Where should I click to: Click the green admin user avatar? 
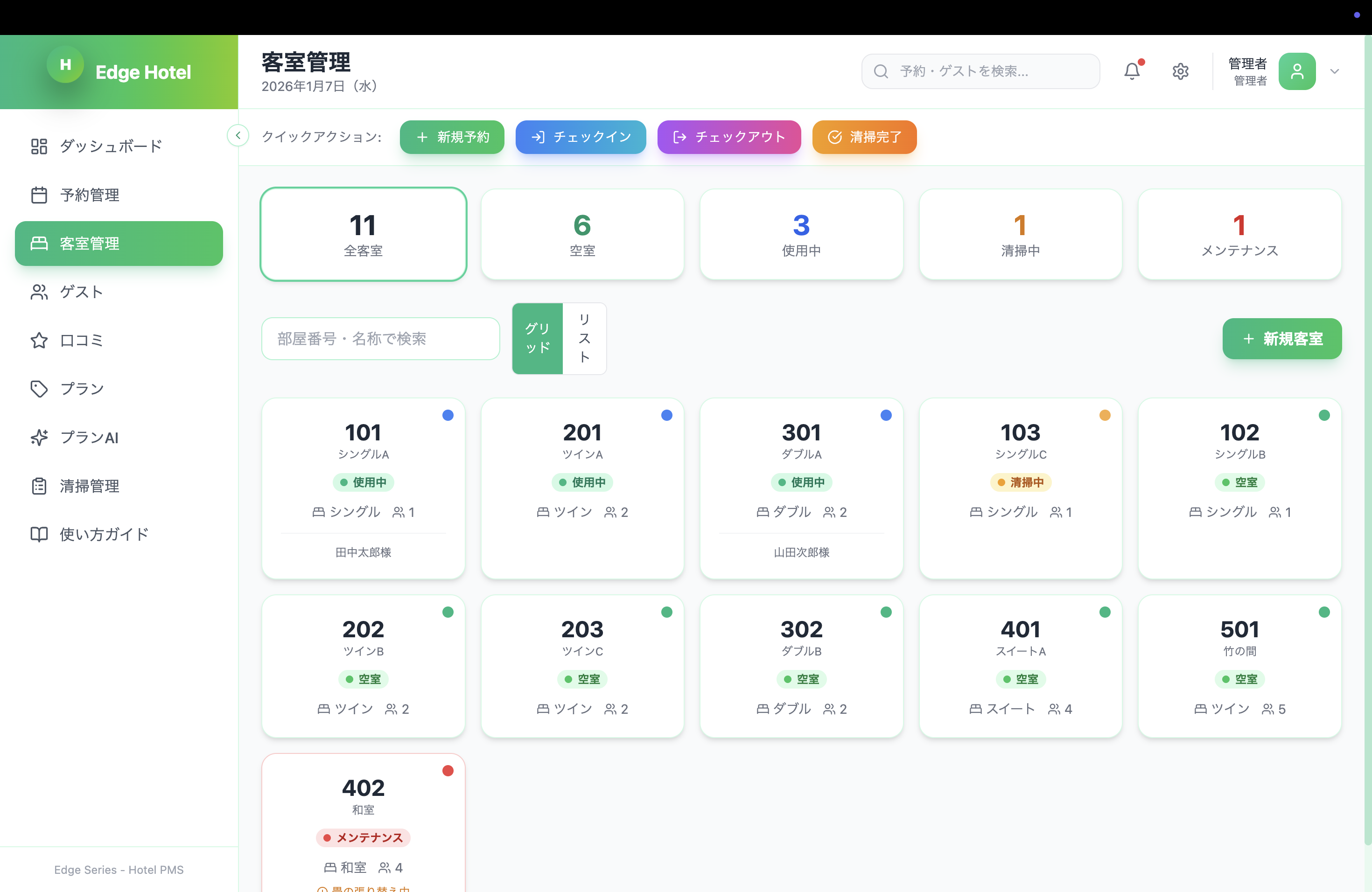(x=1296, y=71)
